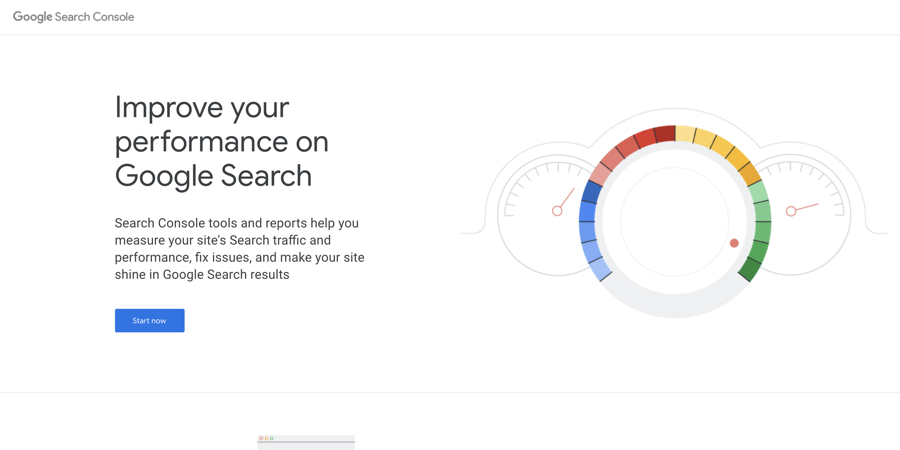Select the left gauge needle pivot circle

click(557, 211)
